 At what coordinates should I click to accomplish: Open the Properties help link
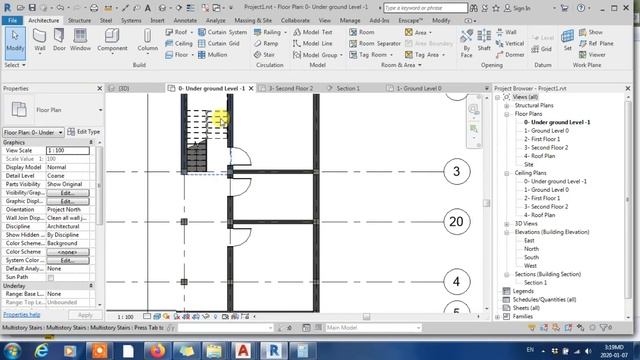click(x=22, y=315)
